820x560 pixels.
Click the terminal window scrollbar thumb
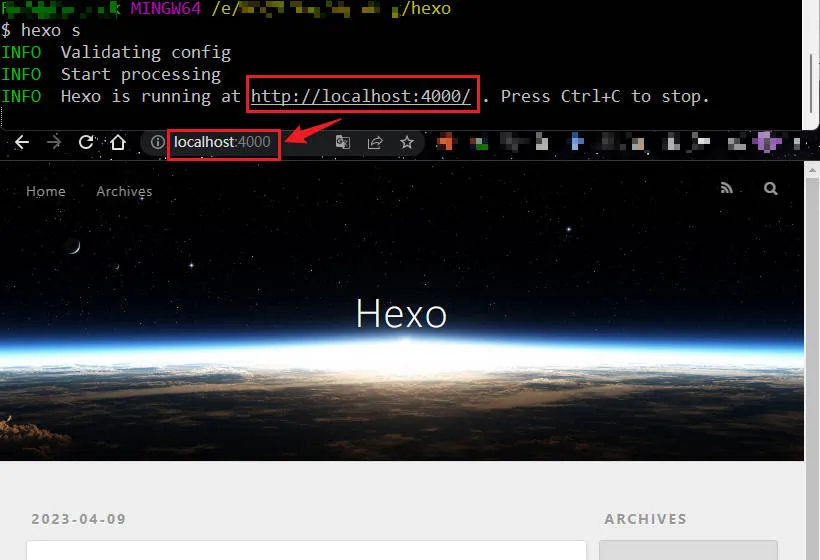[x=811, y=83]
